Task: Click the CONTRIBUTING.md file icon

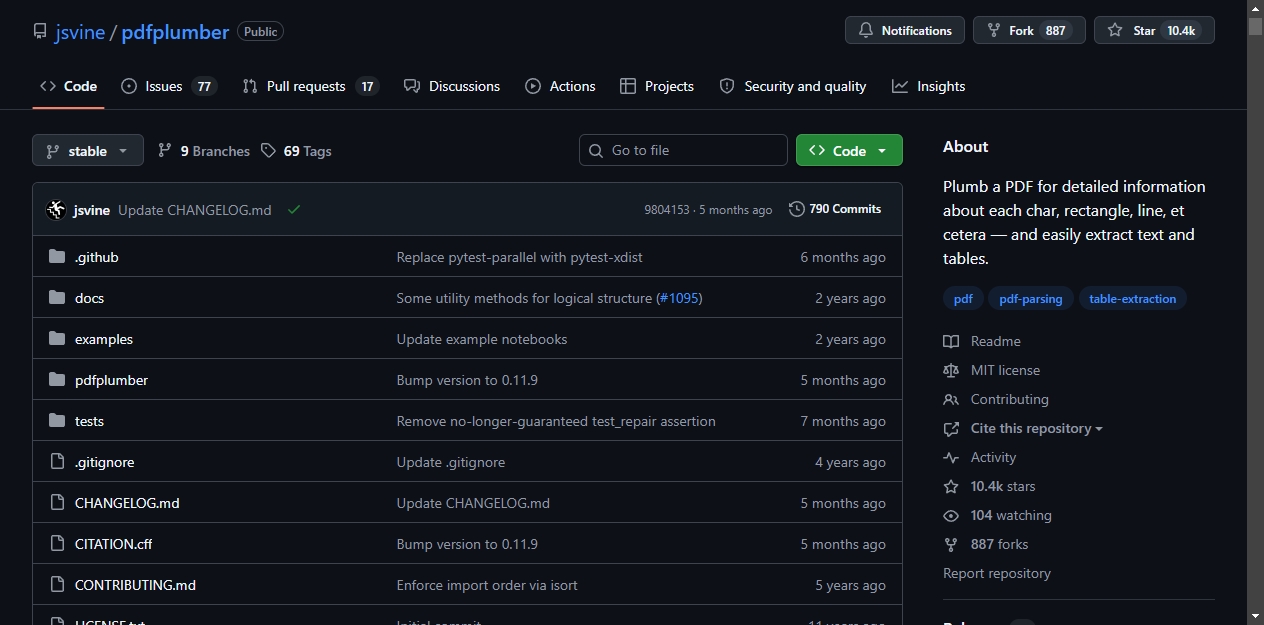Action: tap(57, 585)
